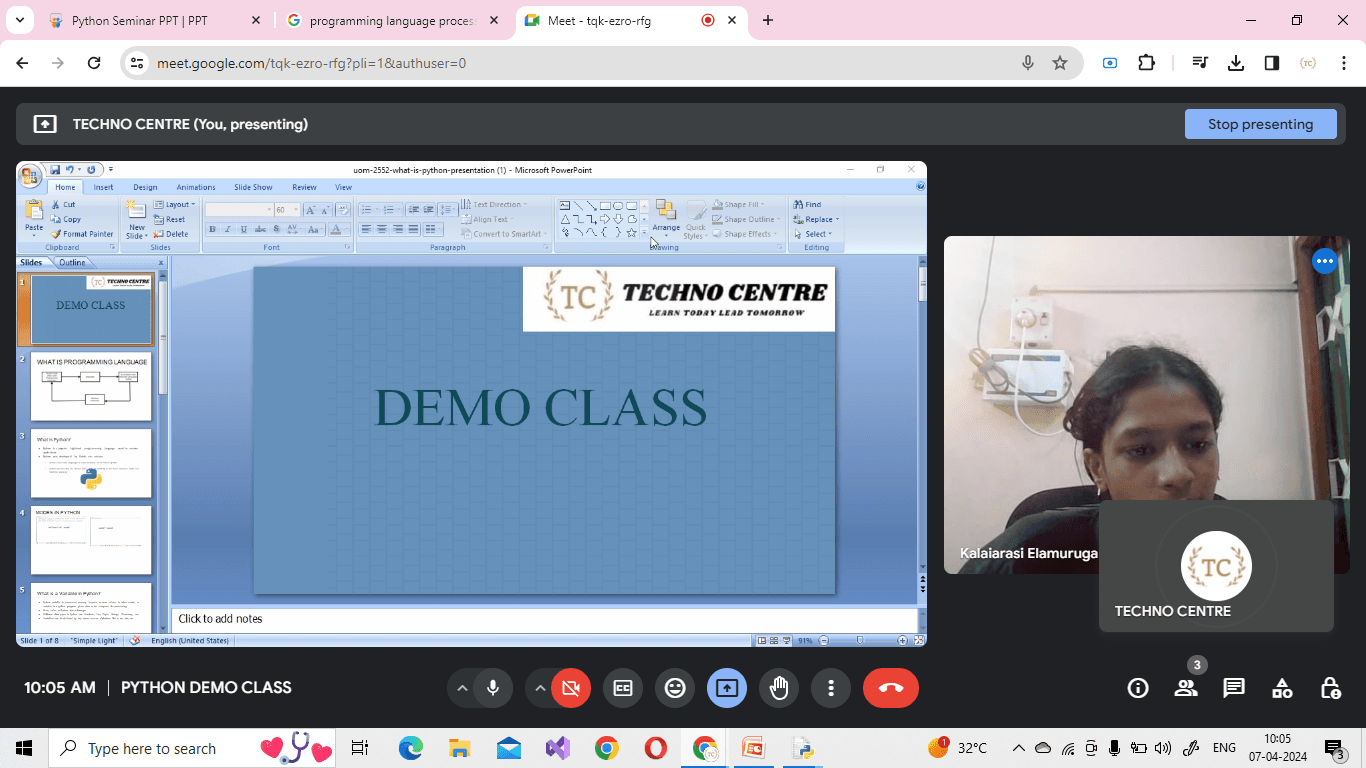Toggle underline formatting in Font group
The image size is (1366, 768).
click(x=243, y=229)
